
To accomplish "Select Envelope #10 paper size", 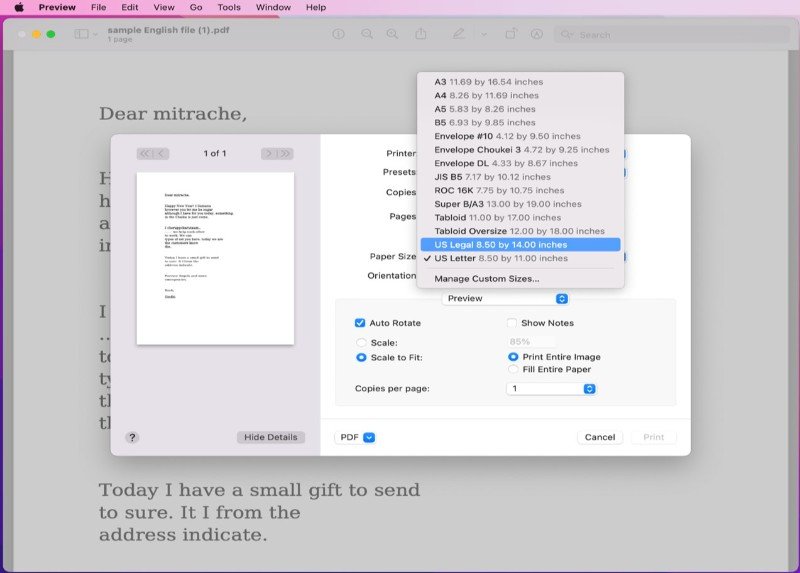I will click(x=520, y=136).
